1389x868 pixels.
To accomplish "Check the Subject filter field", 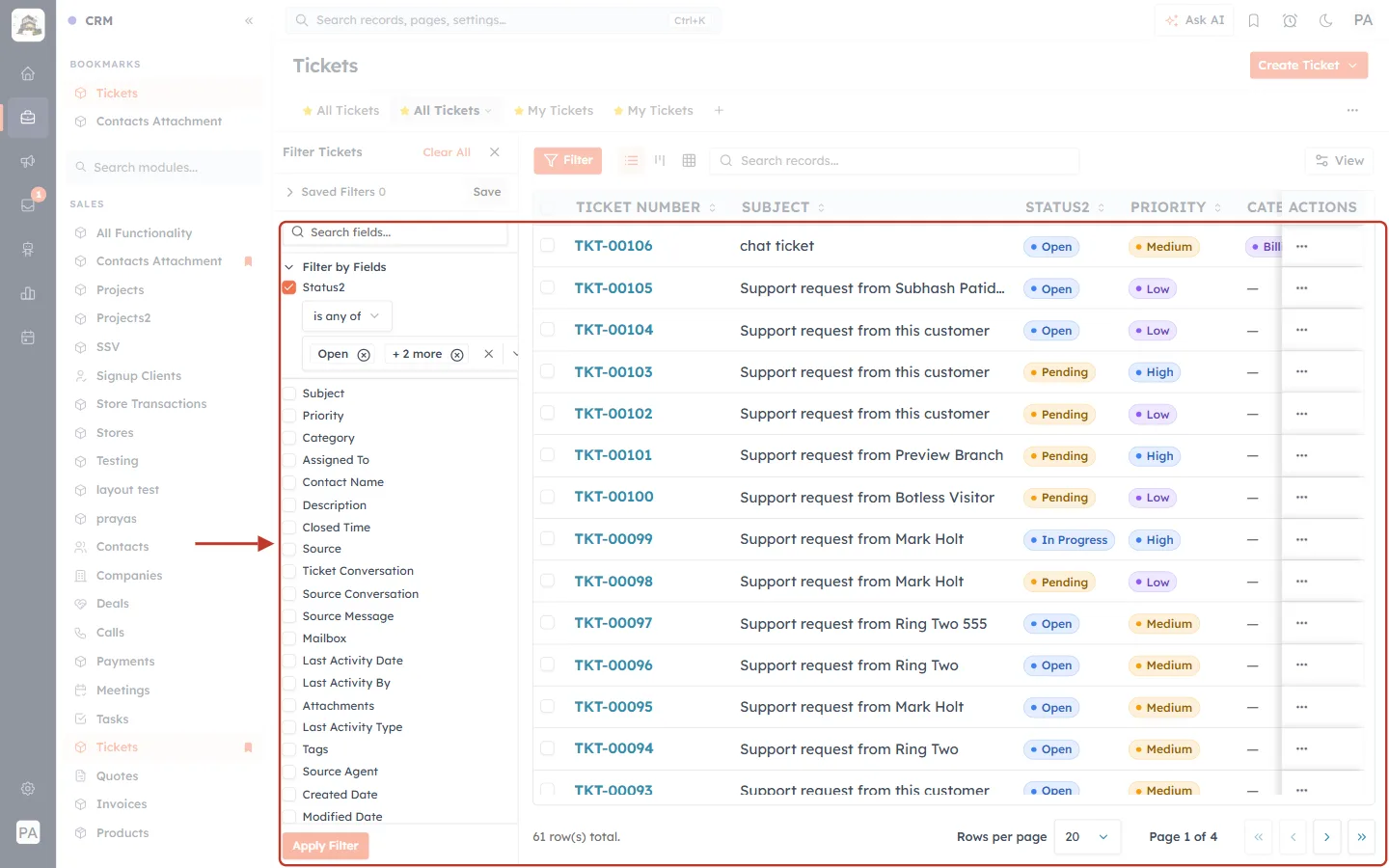I will 289,393.
